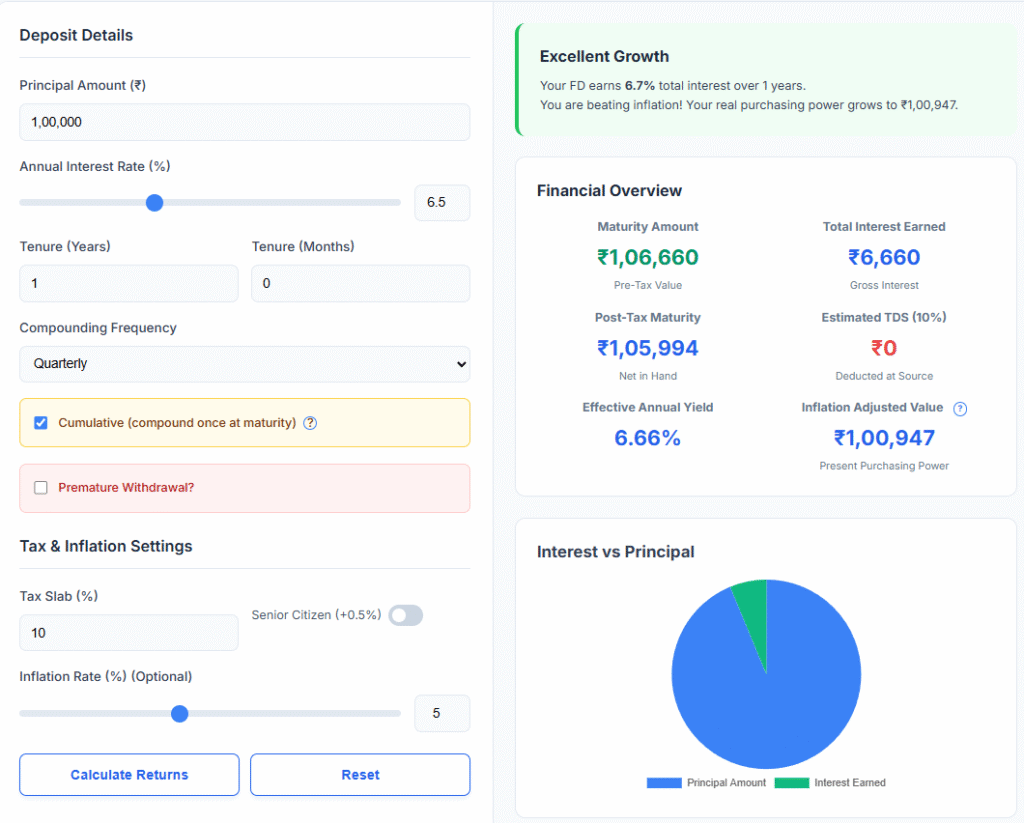Click the Tax Slab percentage field
The width and height of the screenshot is (1024, 823).
[128, 632]
